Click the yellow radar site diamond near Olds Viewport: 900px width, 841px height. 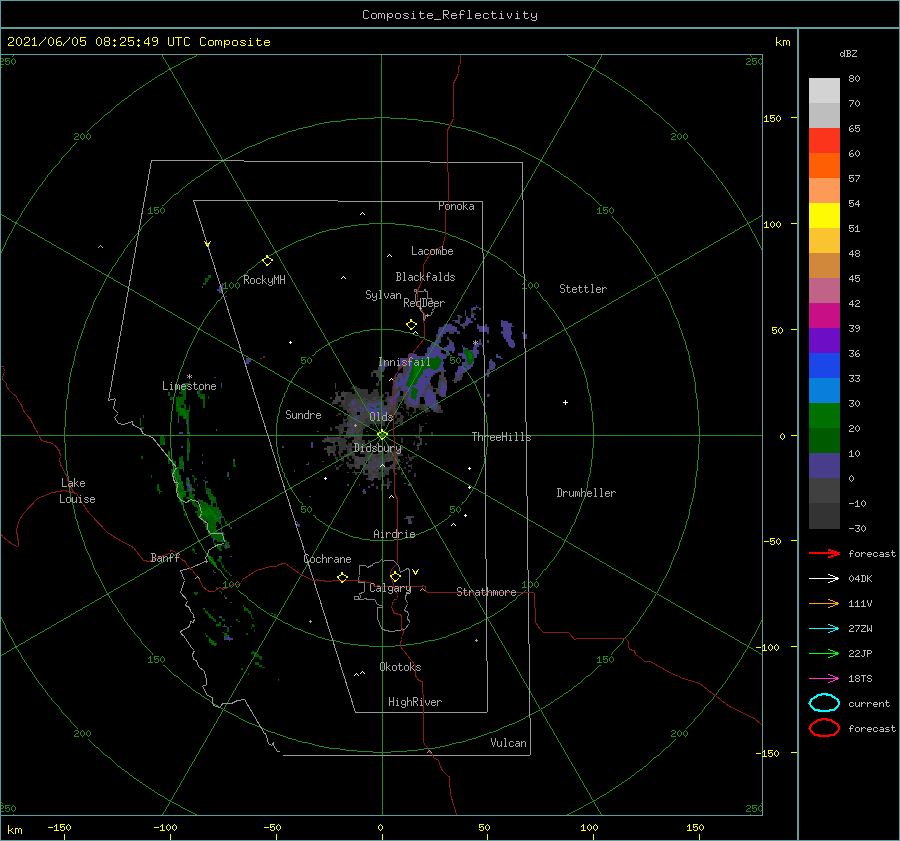click(382, 435)
